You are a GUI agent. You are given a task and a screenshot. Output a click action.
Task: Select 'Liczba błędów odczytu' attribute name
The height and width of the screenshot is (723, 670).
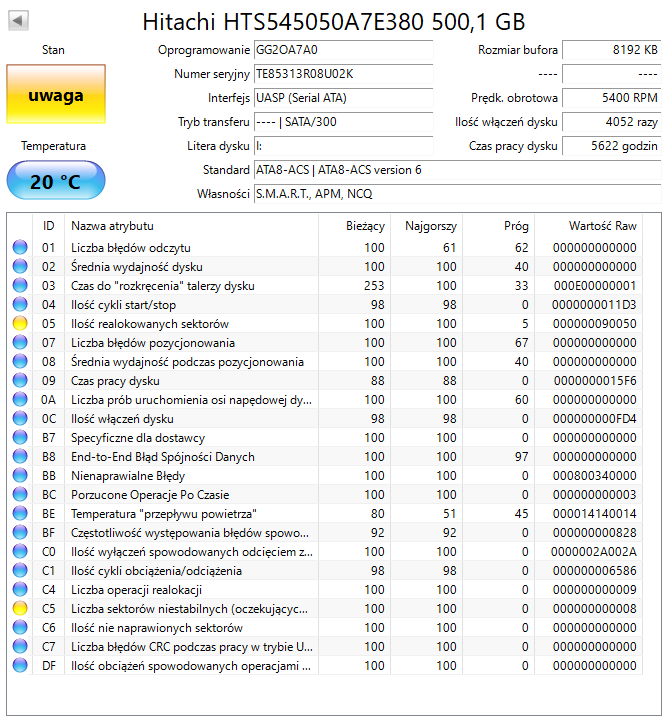(130, 248)
